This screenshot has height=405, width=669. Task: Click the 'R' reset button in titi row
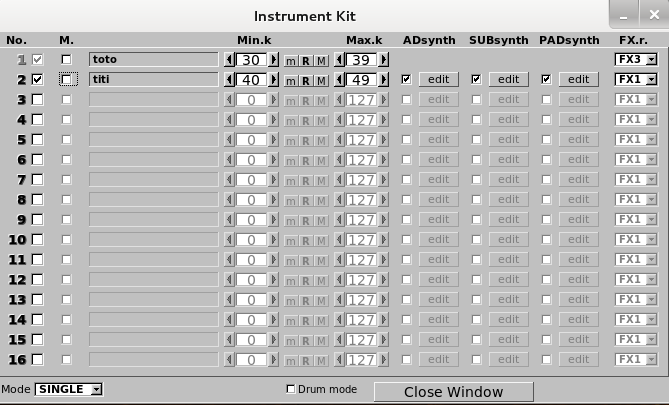click(x=306, y=81)
